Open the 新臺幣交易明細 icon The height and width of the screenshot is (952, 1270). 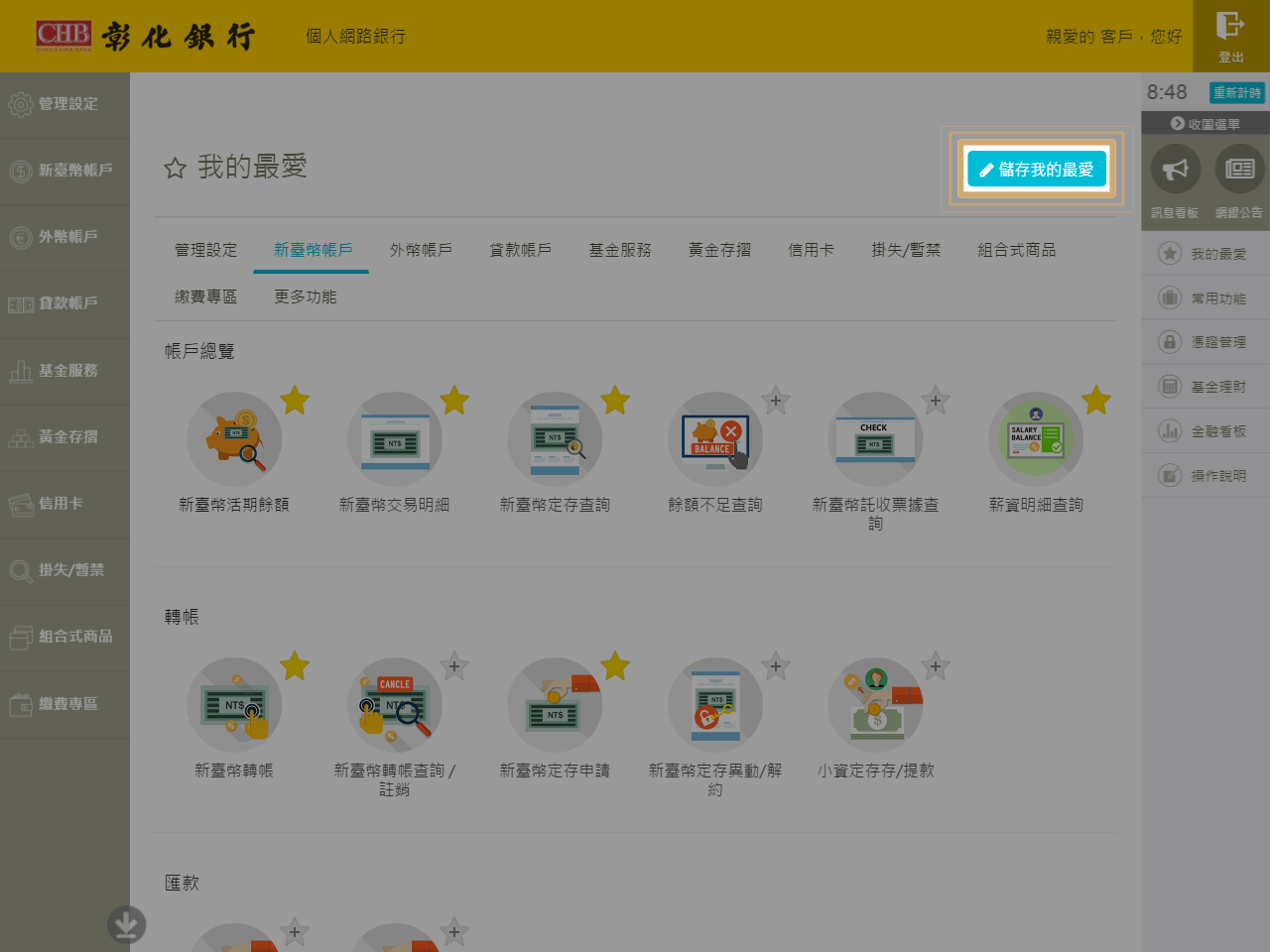coord(395,439)
